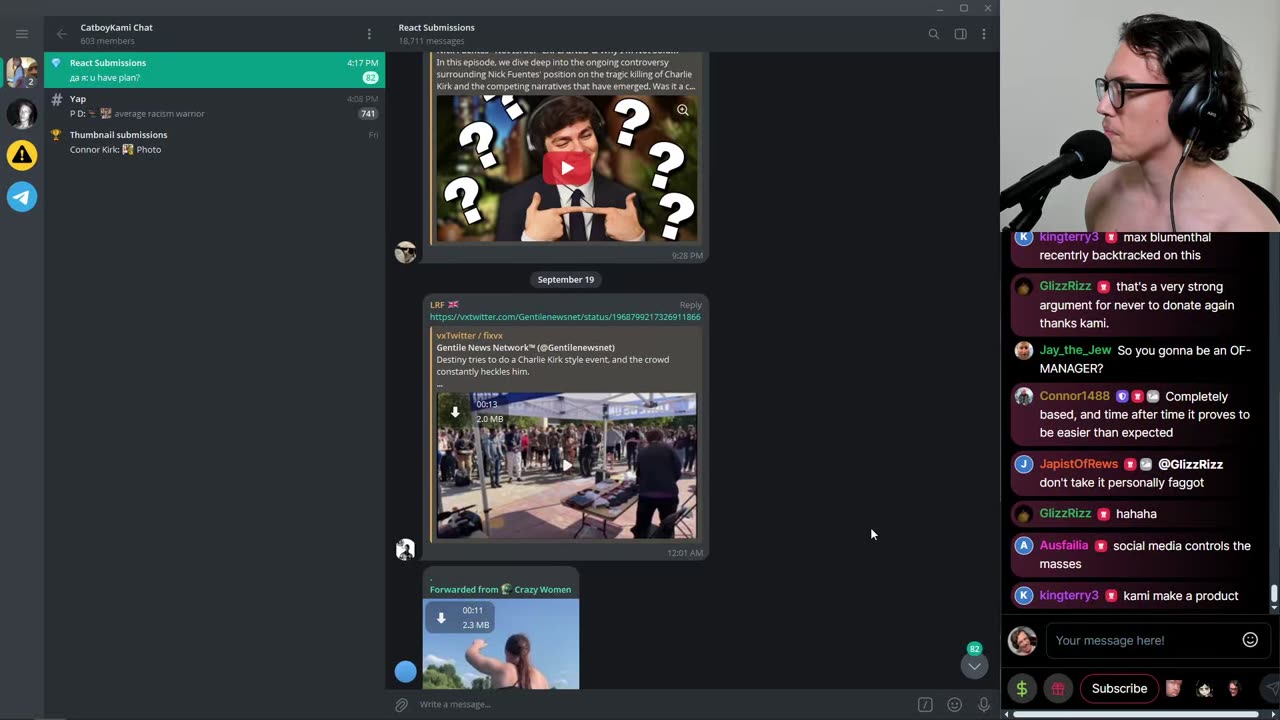Open three-dot menu for React Submissions
Viewport: 1280px width, 720px height.
tap(984, 34)
